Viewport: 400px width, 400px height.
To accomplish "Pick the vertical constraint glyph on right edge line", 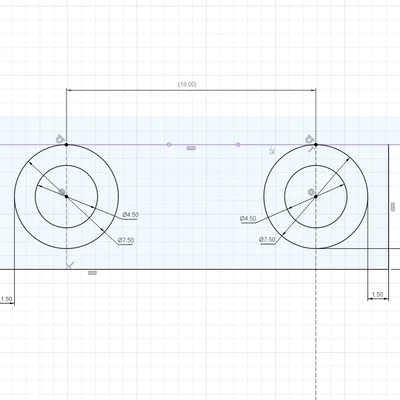I will click(393, 207).
